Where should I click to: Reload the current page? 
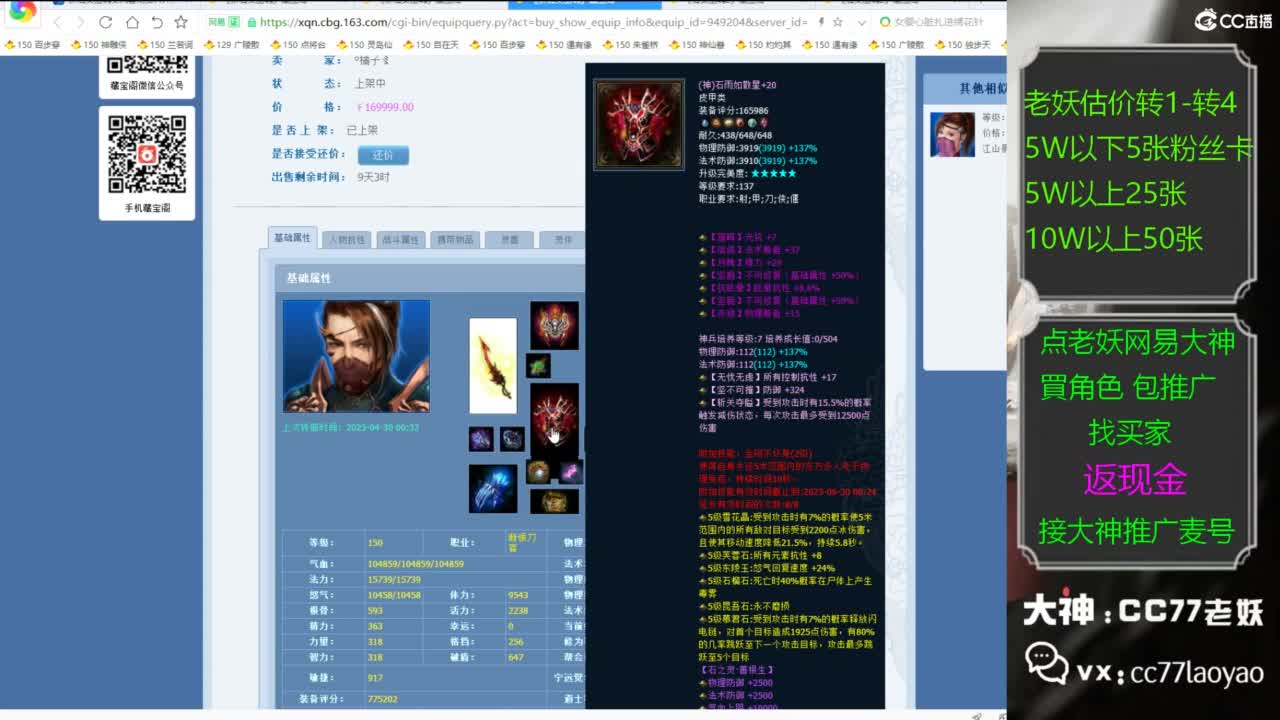106,22
